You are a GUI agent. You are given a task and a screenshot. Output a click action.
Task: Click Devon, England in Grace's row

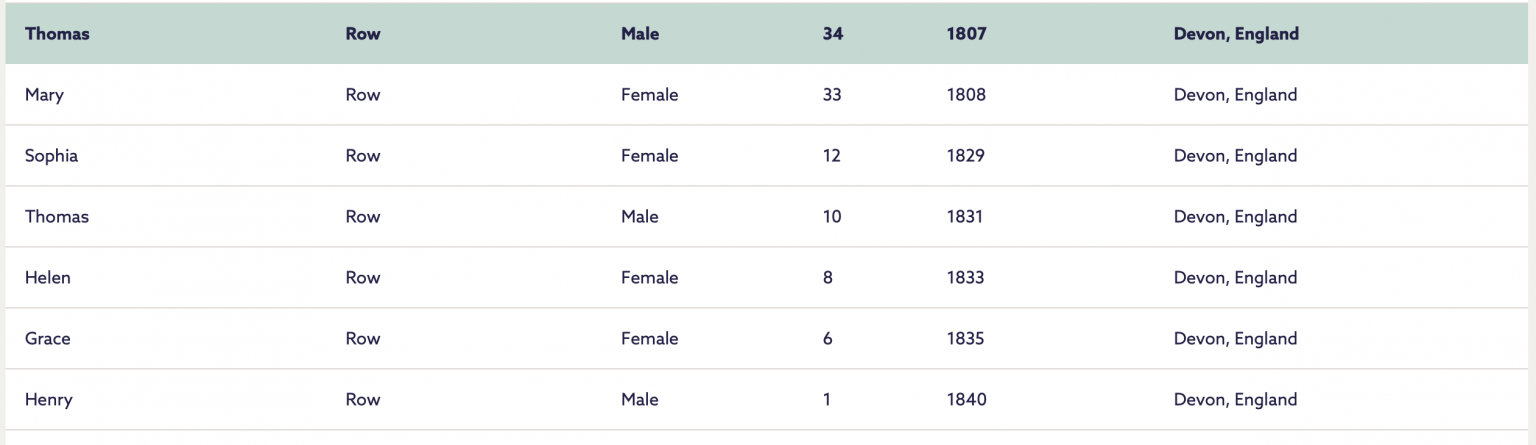coord(1236,339)
